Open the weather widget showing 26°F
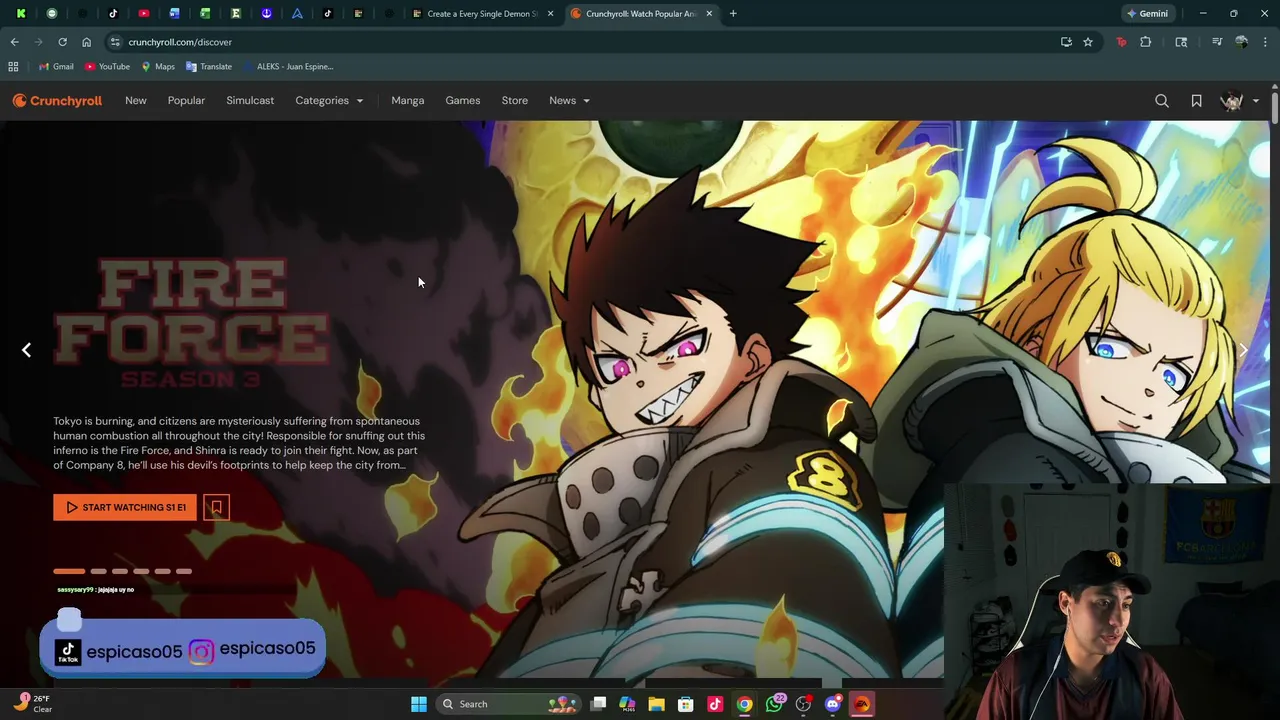 30,704
